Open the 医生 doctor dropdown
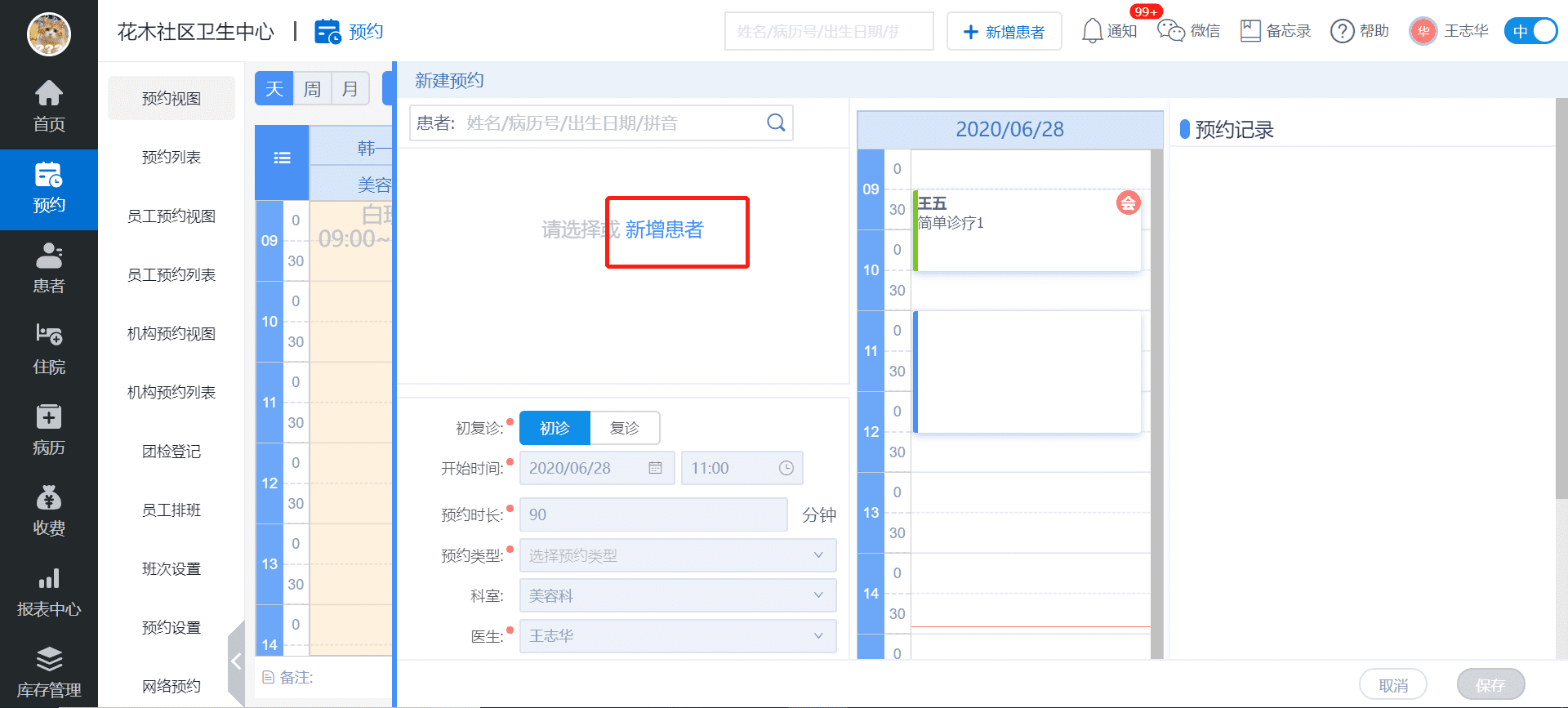 [677, 635]
